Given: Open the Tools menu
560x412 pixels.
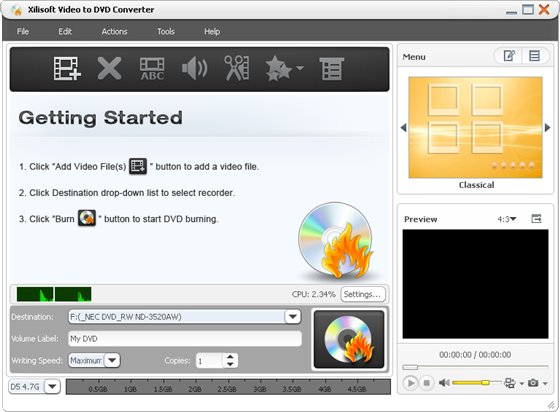Looking at the screenshot, I should pyautogui.click(x=166, y=31).
